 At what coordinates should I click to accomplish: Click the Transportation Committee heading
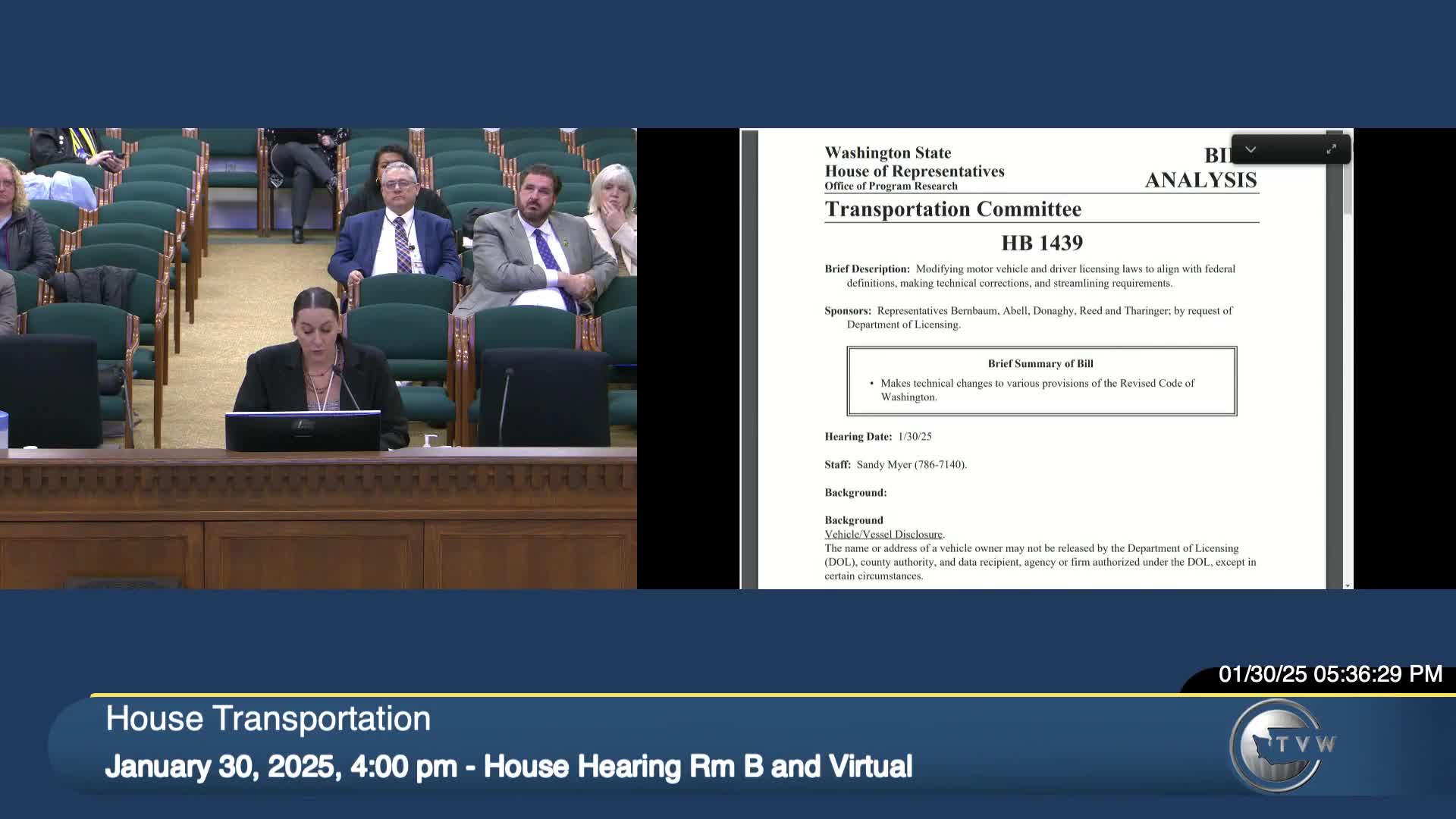click(952, 209)
